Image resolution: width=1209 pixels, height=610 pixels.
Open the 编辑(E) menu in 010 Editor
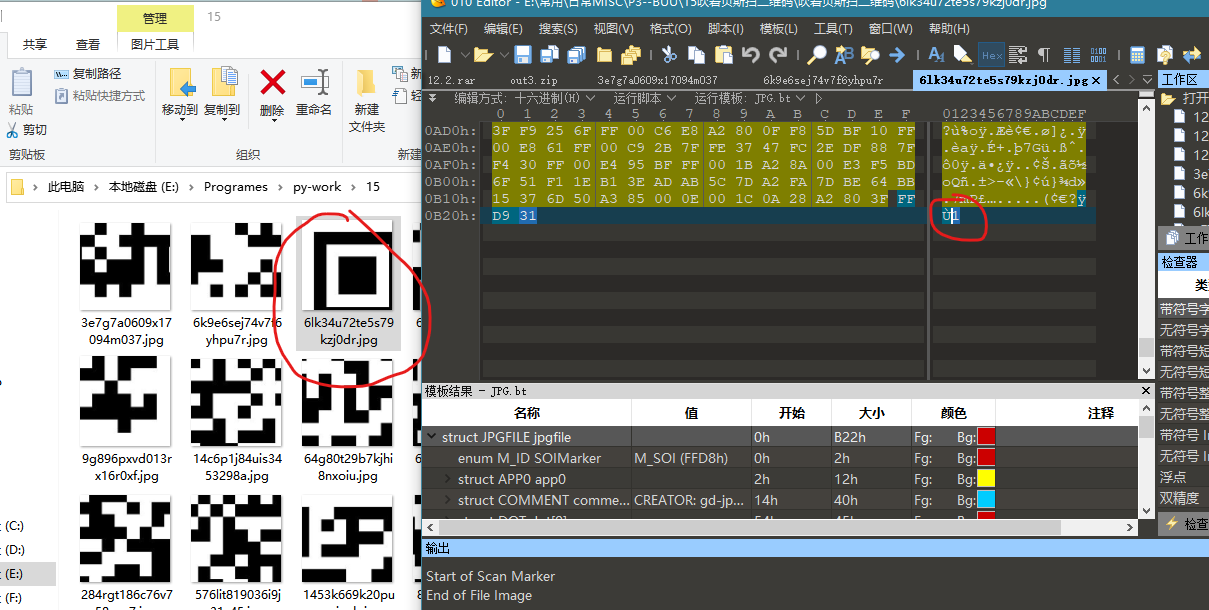(x=503, y=28)
